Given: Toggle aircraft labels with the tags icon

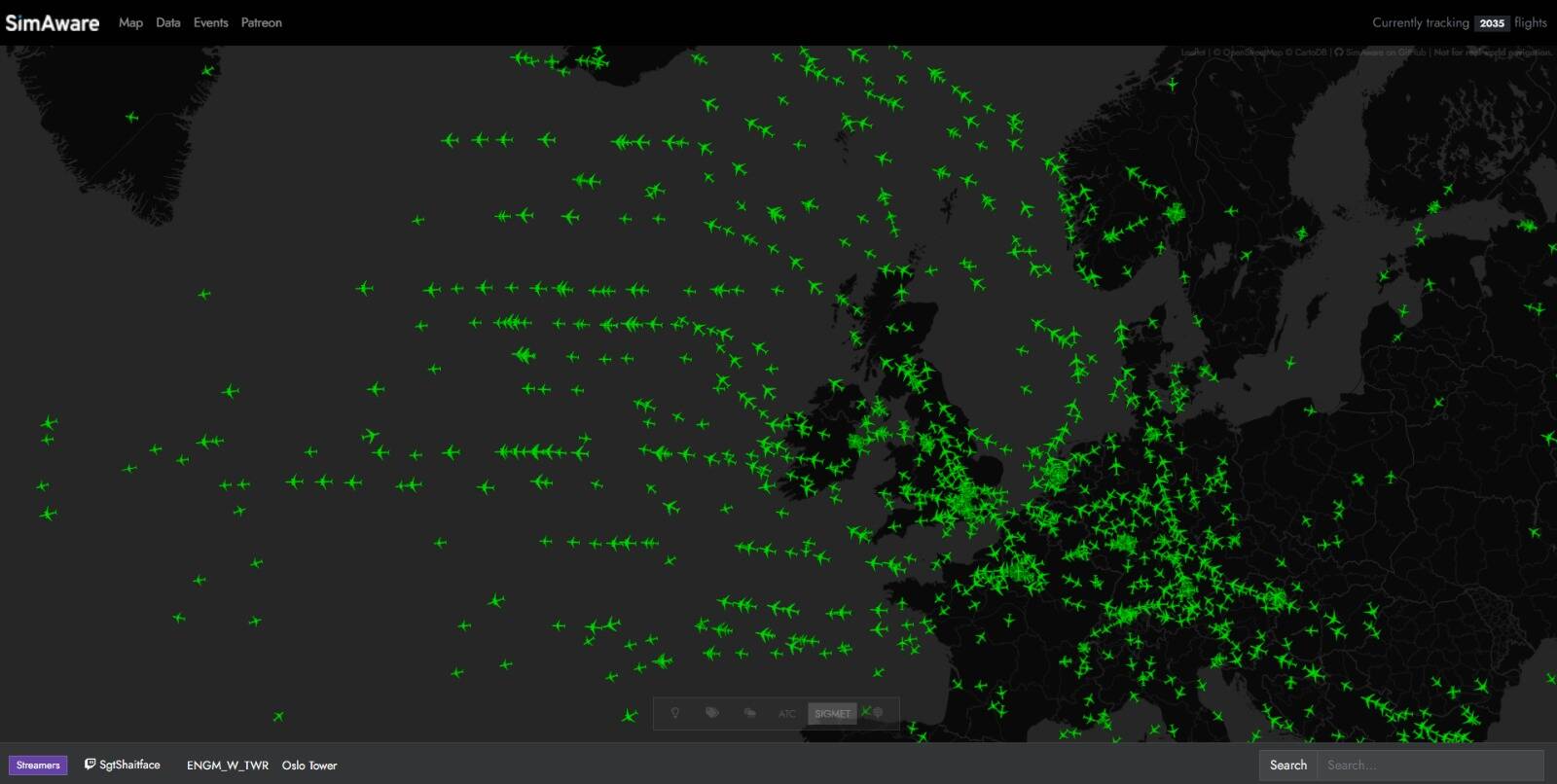Looking at the screenshot, I should pyautogui.click(x=712, y=713).
